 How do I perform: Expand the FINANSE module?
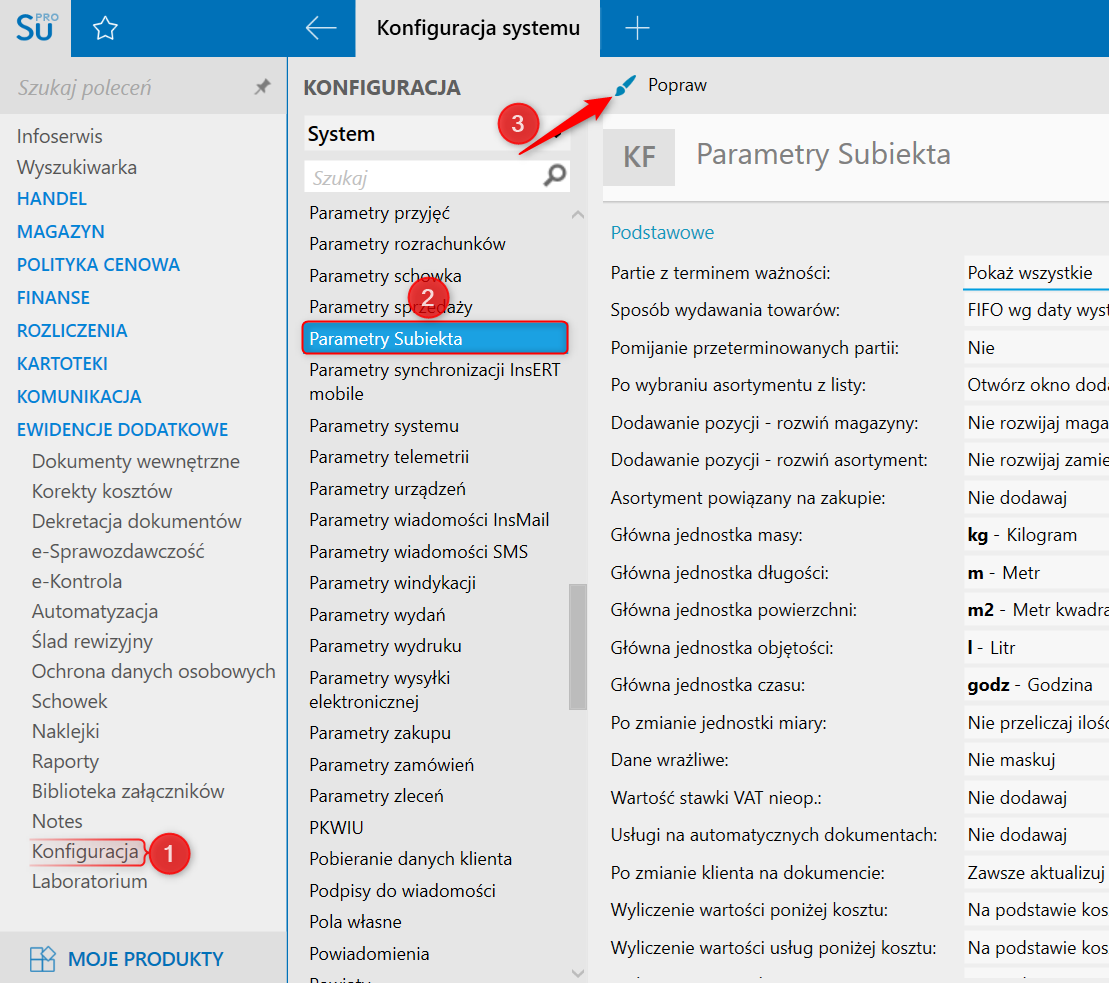[x=53, y=298]
